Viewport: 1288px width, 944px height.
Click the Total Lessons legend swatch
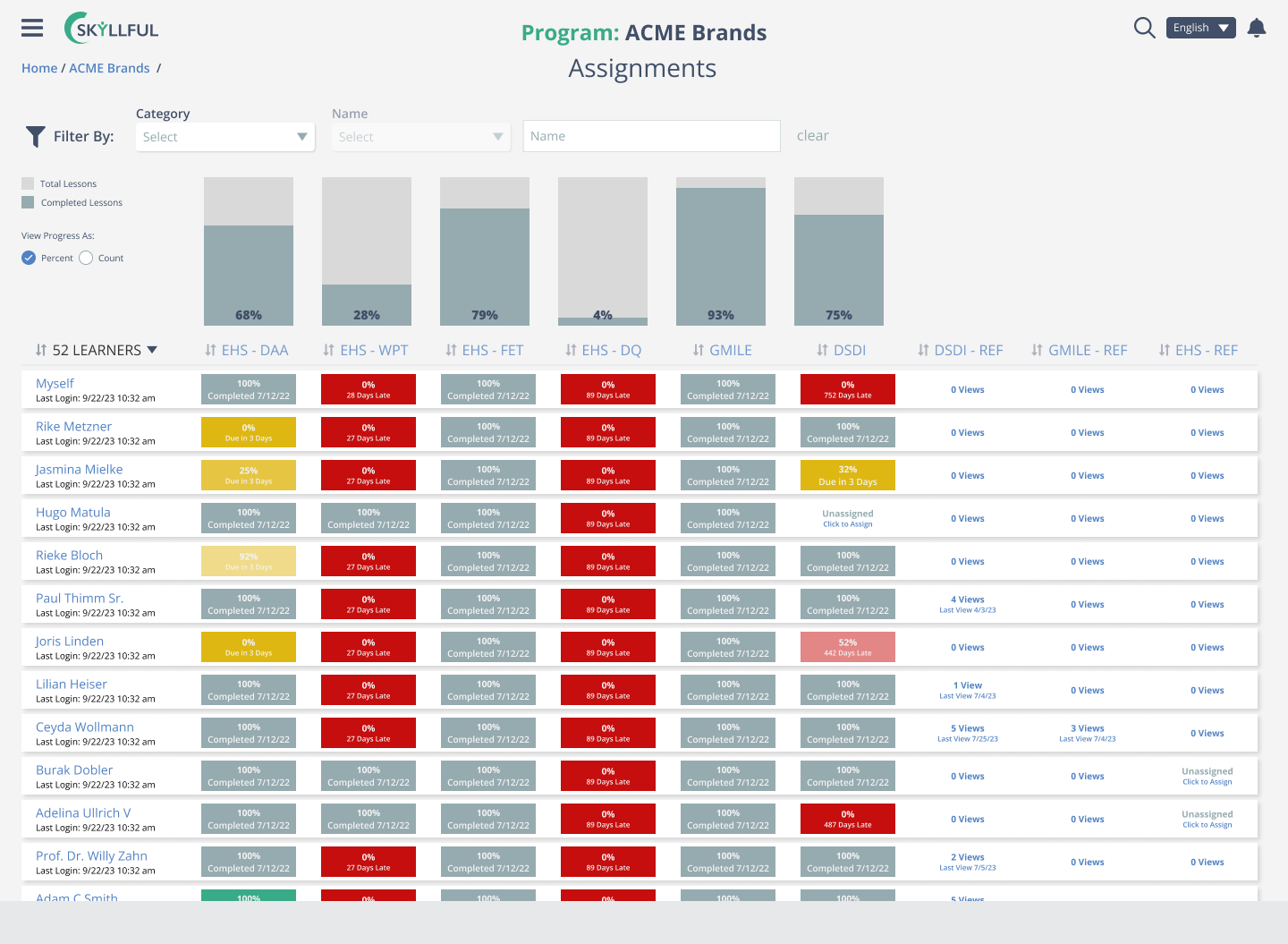click(28, 183)
